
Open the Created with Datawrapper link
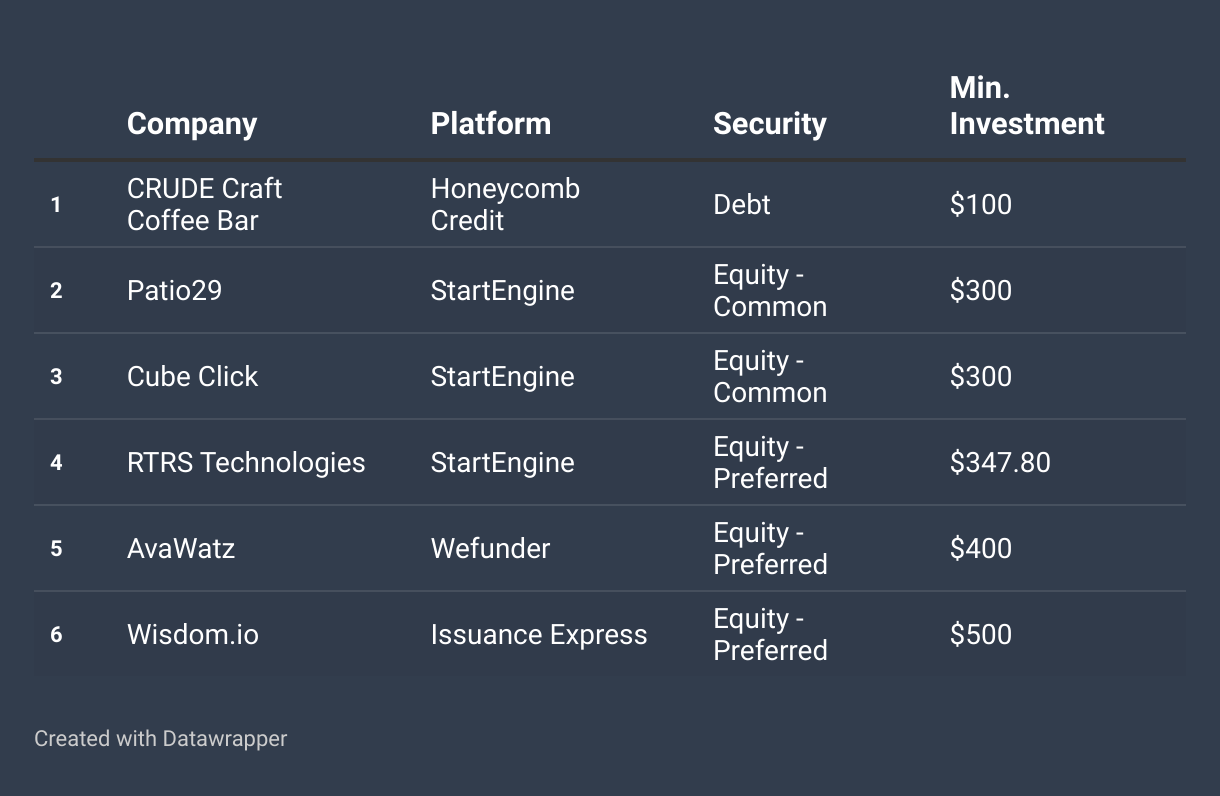(x=161, y=739)
